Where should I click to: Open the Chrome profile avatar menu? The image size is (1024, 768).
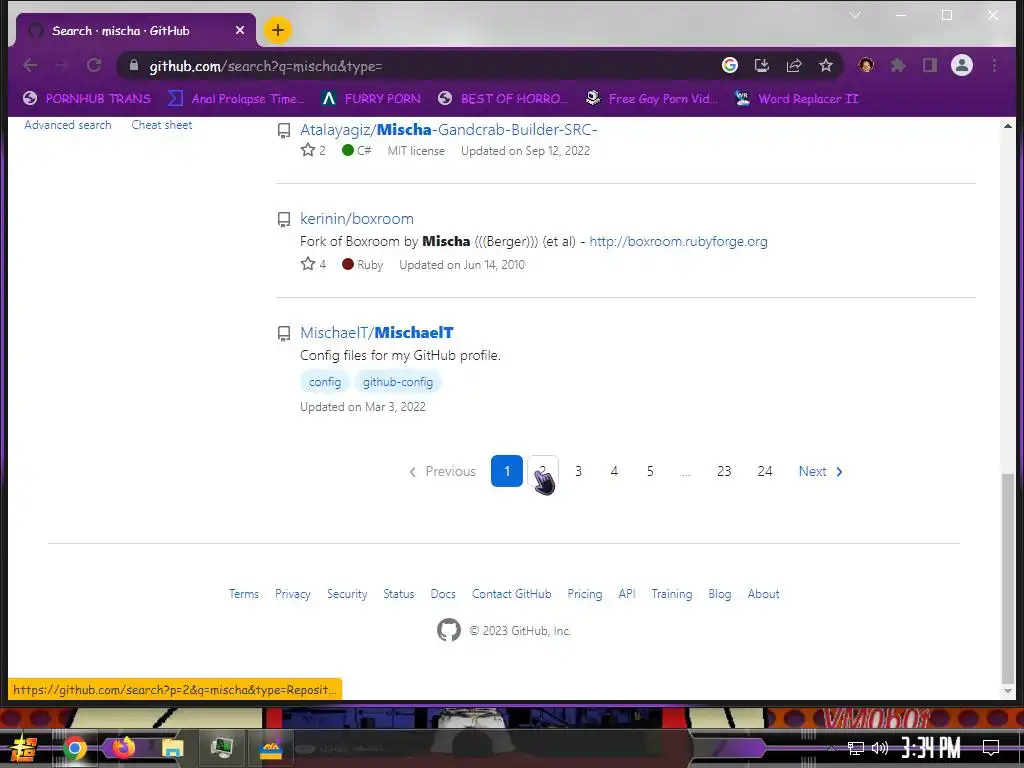tap(961, 65)
